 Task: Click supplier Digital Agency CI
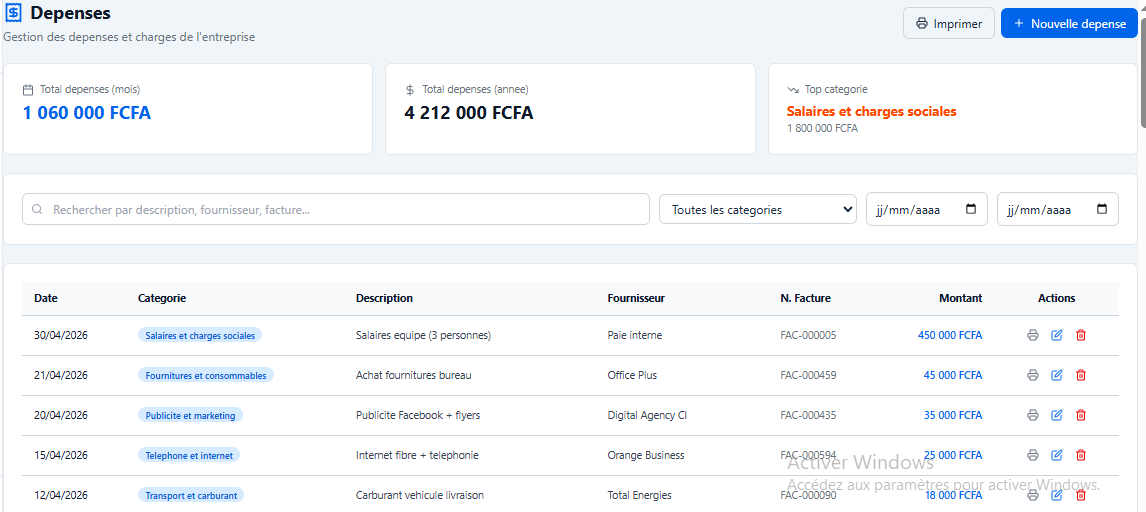(x=647, y=415)
